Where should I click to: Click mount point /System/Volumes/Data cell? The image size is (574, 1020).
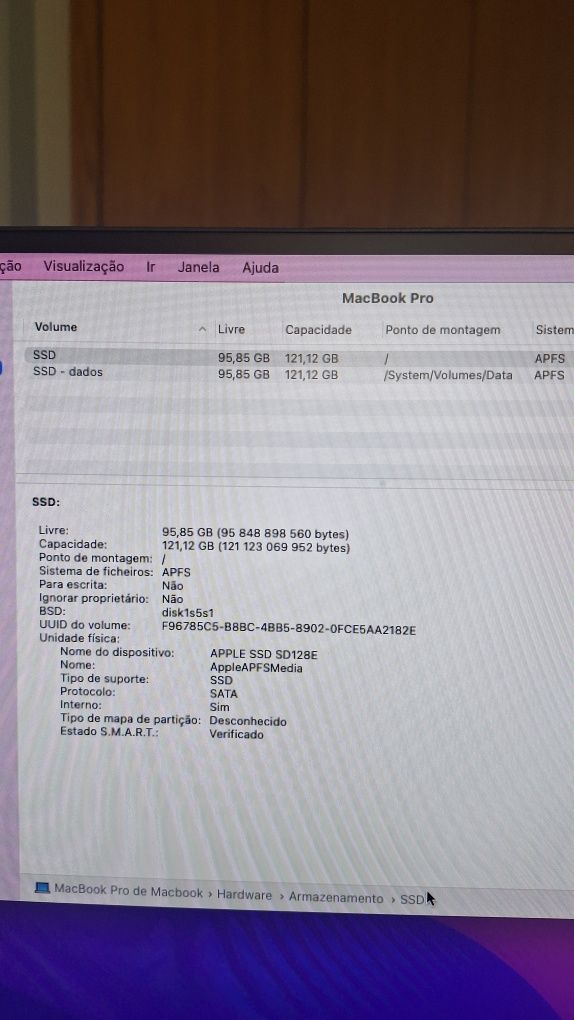point(448,375)
